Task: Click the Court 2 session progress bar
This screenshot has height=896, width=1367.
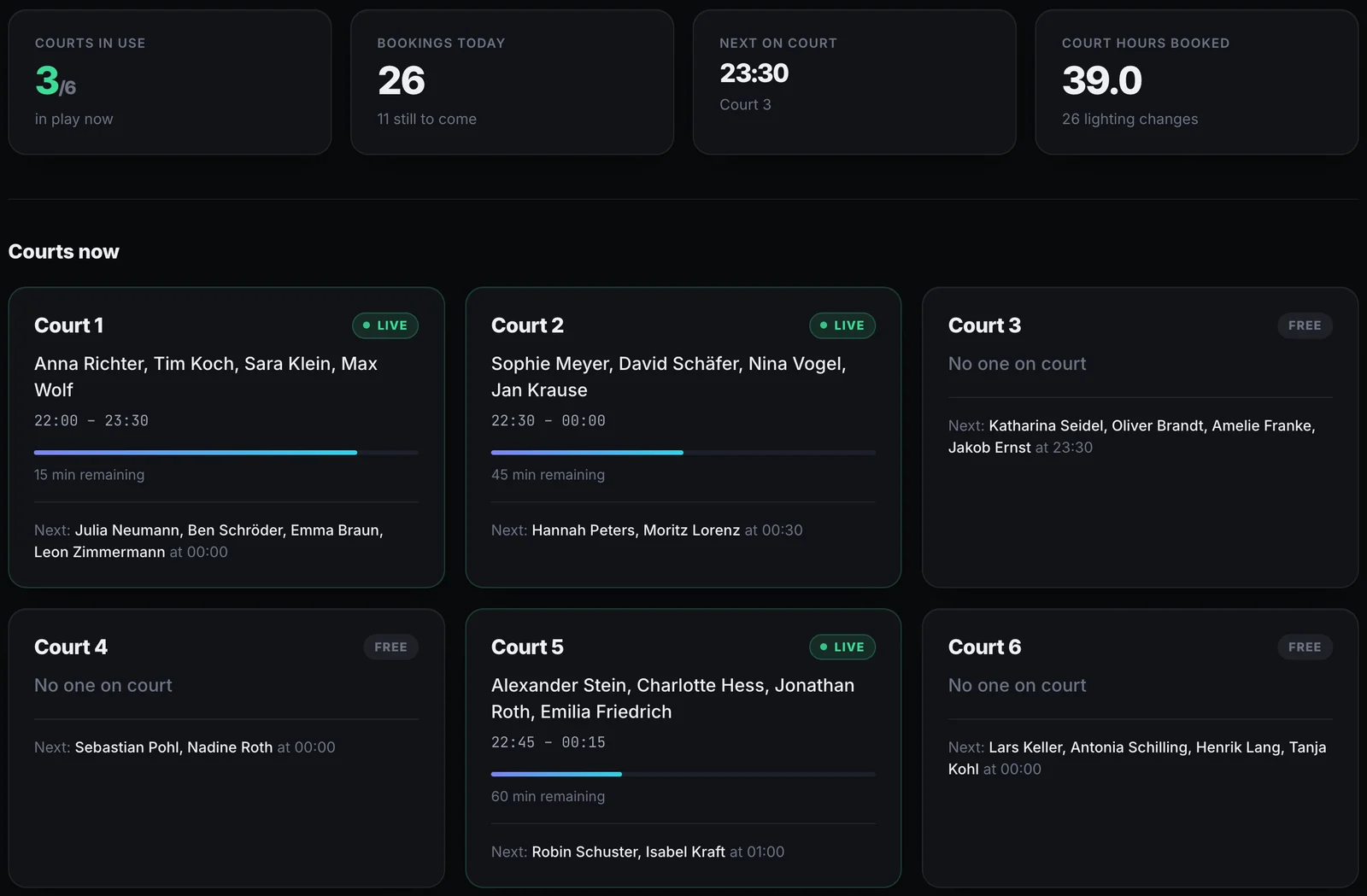Action: point(683,453)
